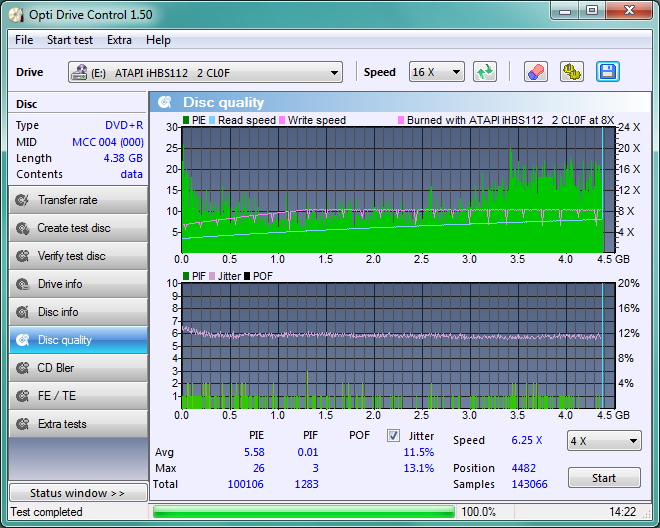This screenshot has height=528, width=660.
Task: Click the Disc quality header disc icon
Action: [x=165, y=102]
